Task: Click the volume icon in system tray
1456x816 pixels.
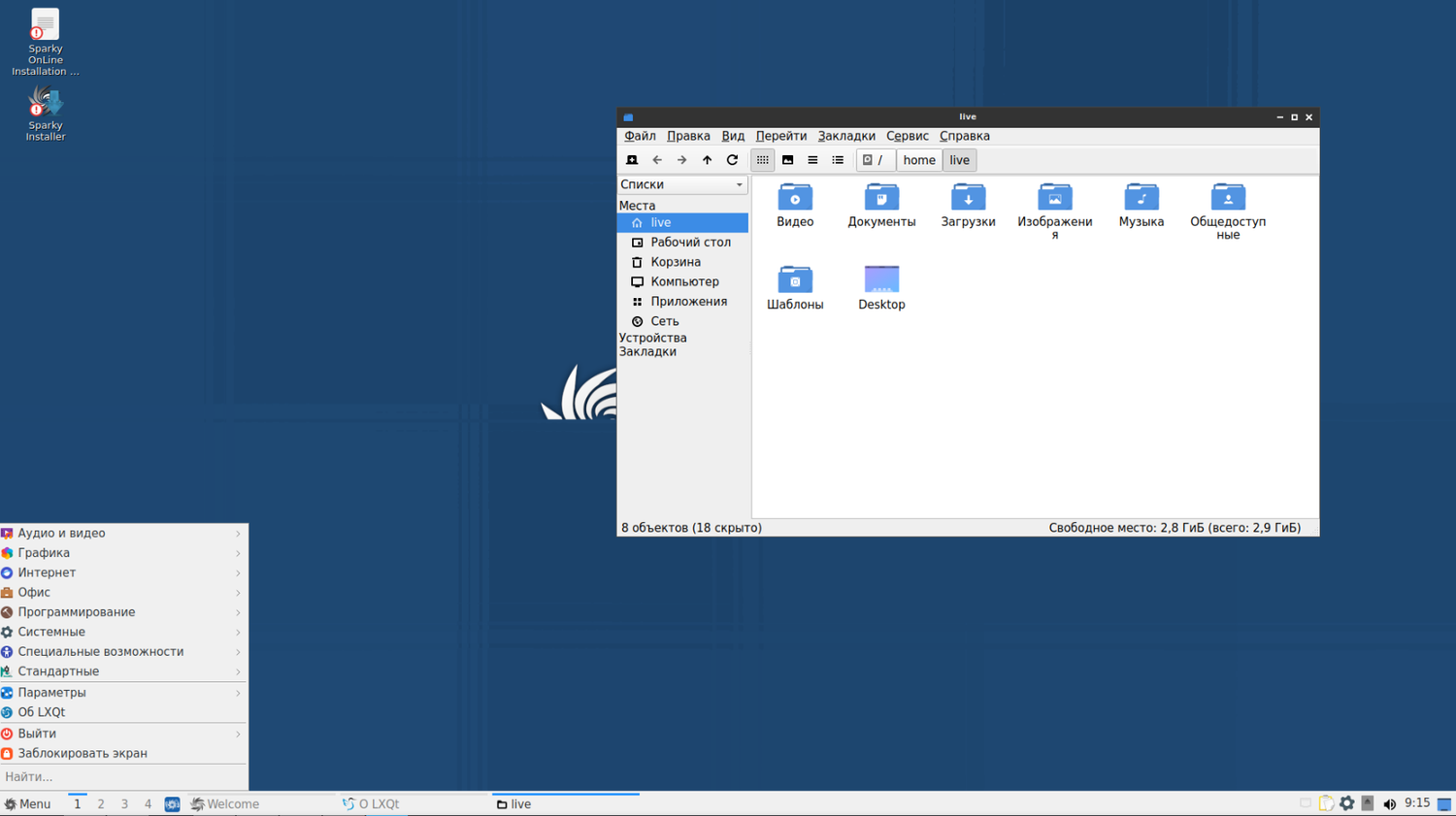Action: tap(1389, 803)
